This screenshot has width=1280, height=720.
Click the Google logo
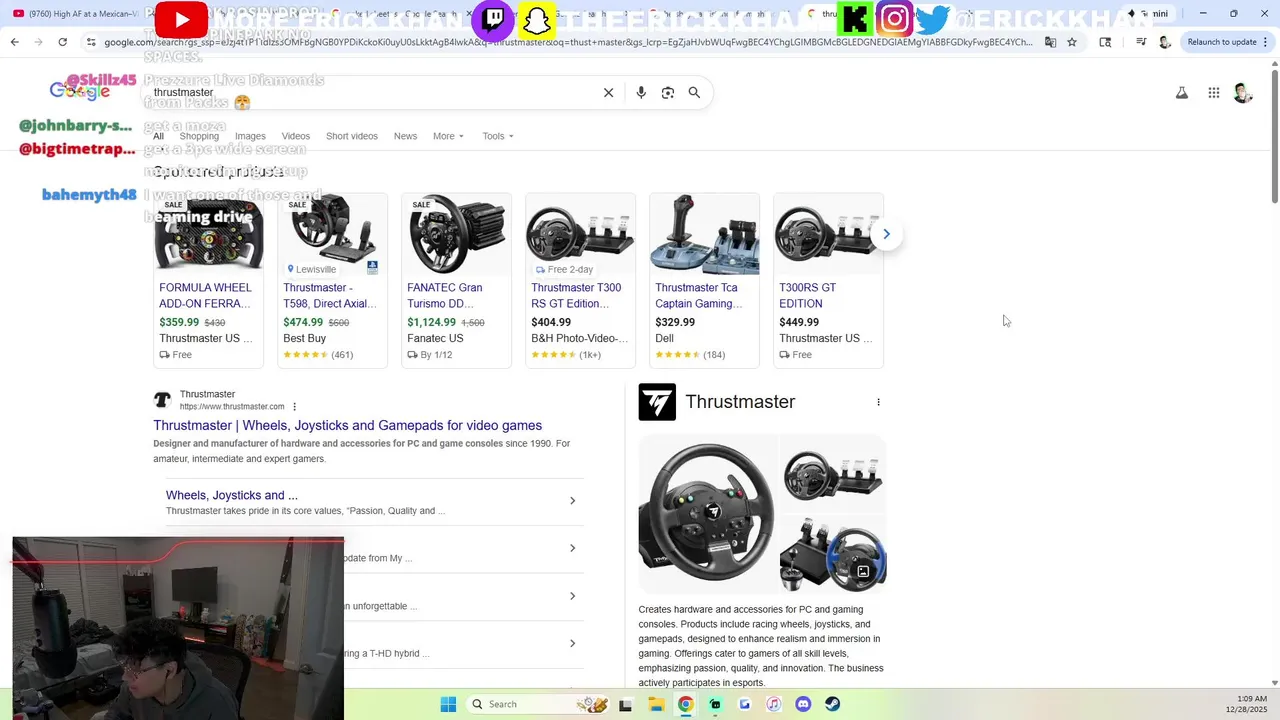pyautogui.click(x=80, y=91)
